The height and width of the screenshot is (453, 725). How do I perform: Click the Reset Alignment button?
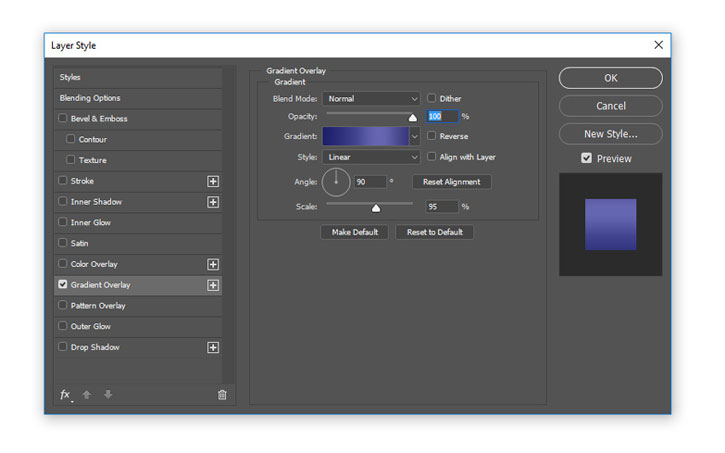(451, 182)
